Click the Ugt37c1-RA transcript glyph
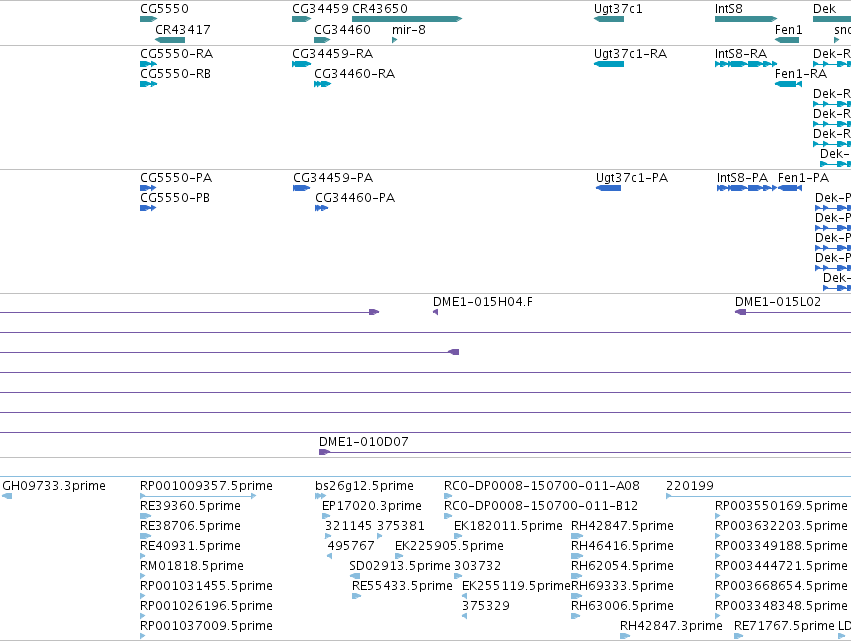Viewport: 851px width, 641px height. tap(609, 64)
